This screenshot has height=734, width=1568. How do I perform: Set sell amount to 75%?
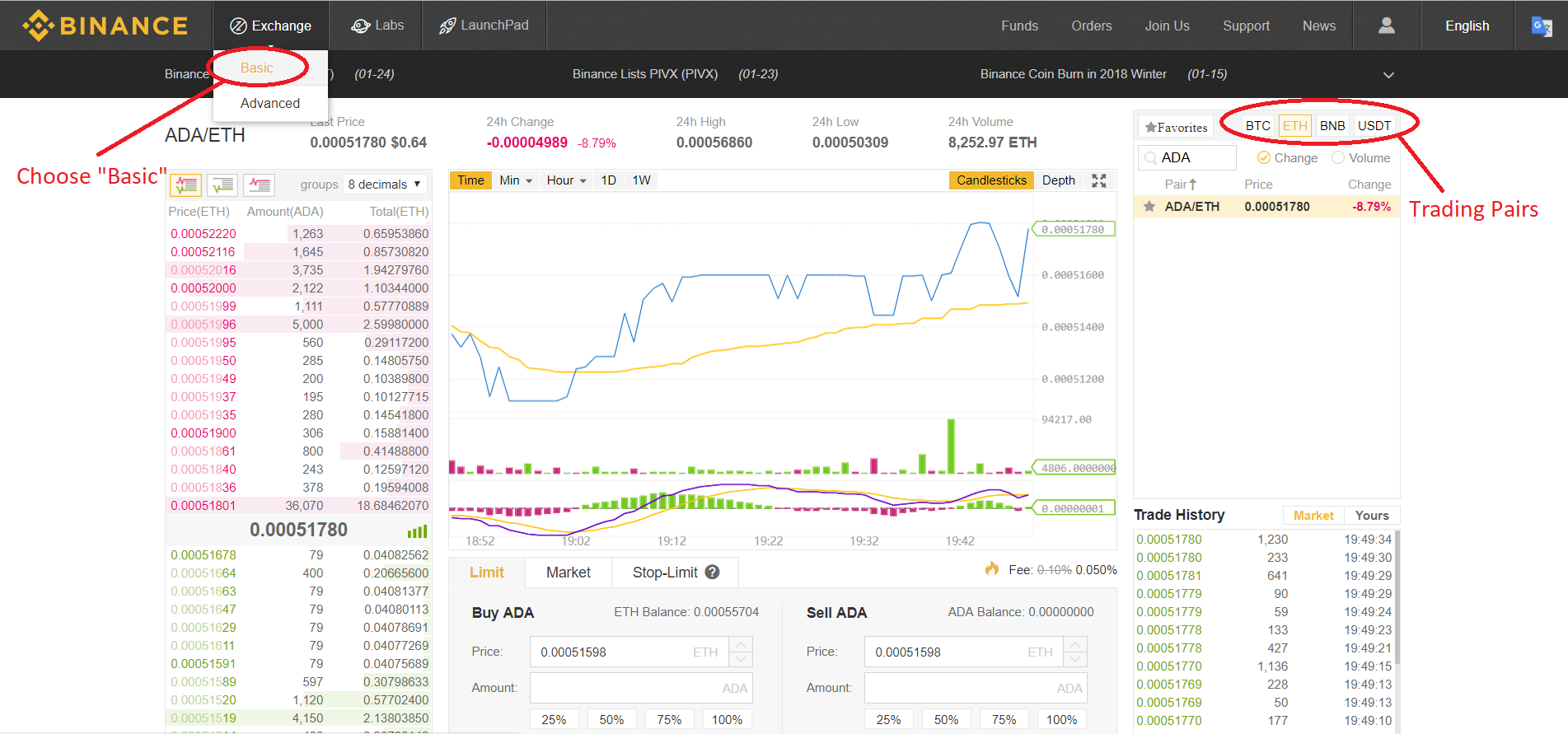pos(1004,720)
